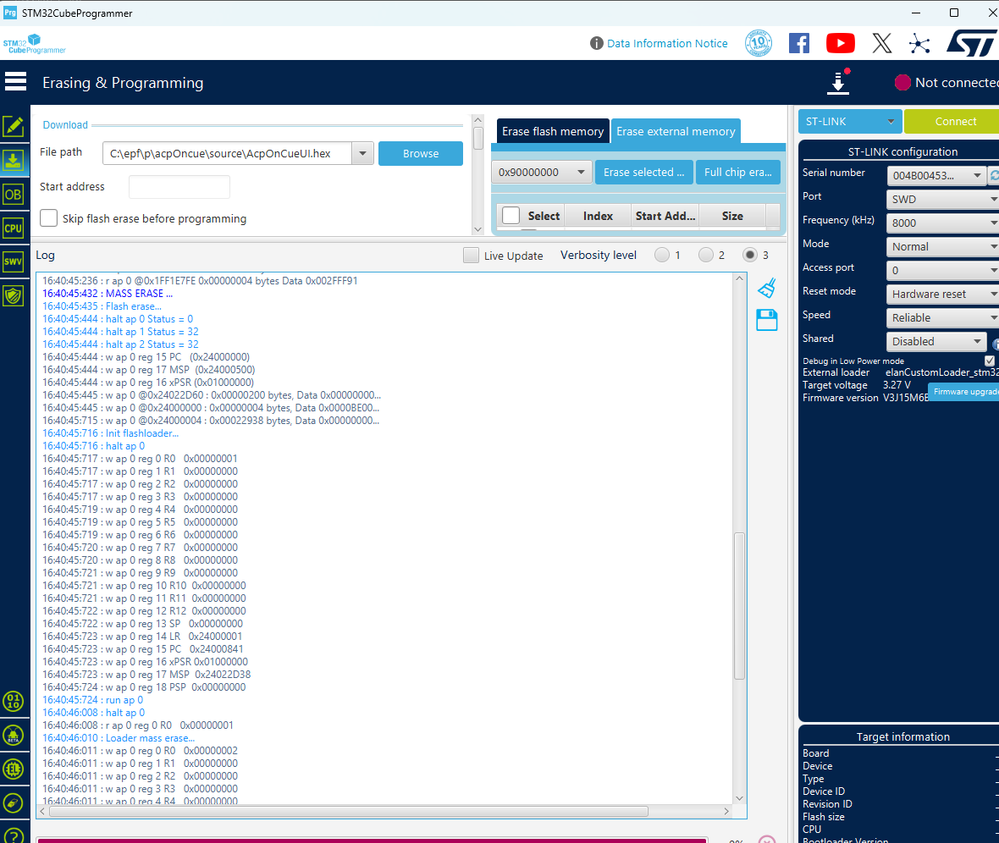Click the Full chip erase button
This screenshot has width=999, height=843.
(738, 172)
